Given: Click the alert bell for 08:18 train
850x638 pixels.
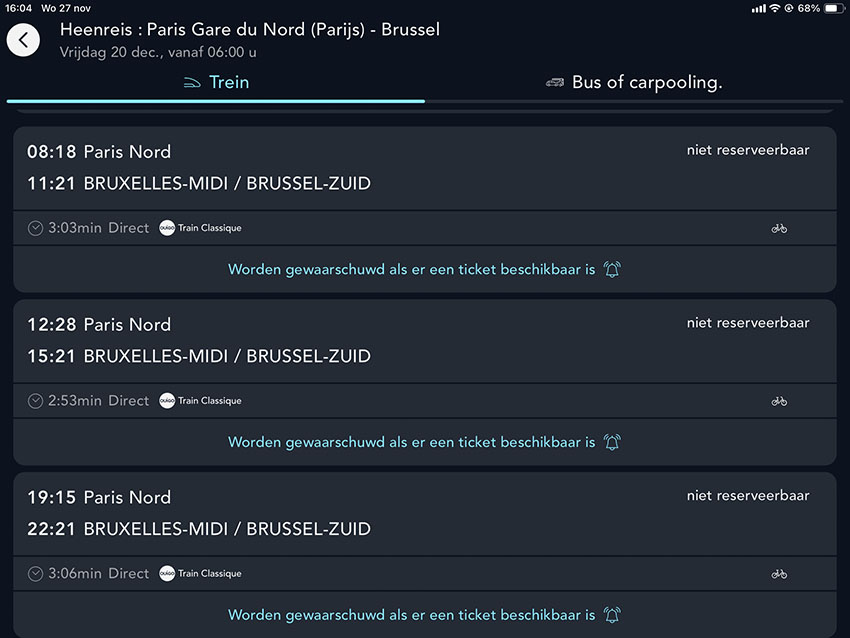Looking at the screenshot, I should coord(612,269).
